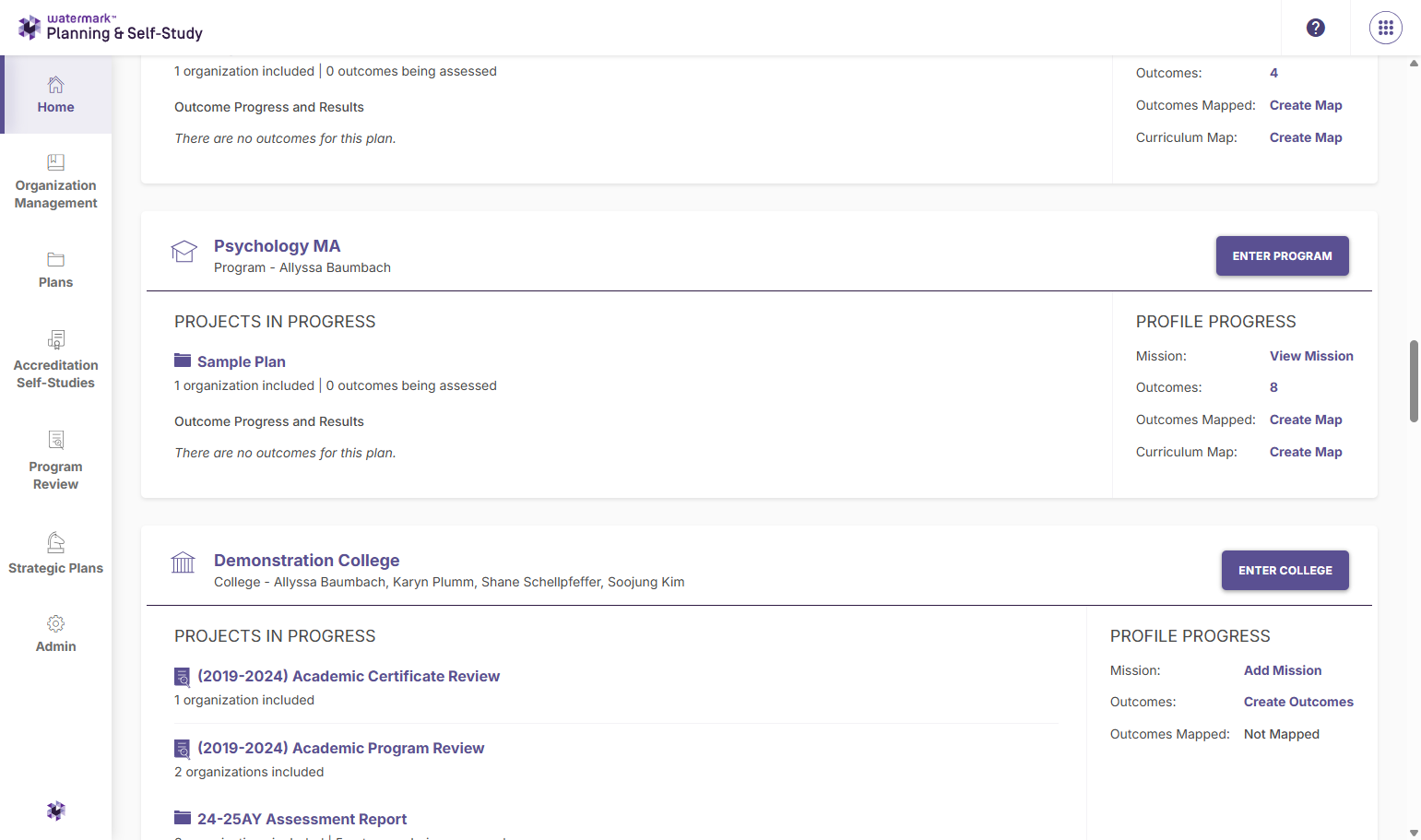
Task: Click the outcomes count 4 link
Action: pyautogui.click(x=1273, y=73)
